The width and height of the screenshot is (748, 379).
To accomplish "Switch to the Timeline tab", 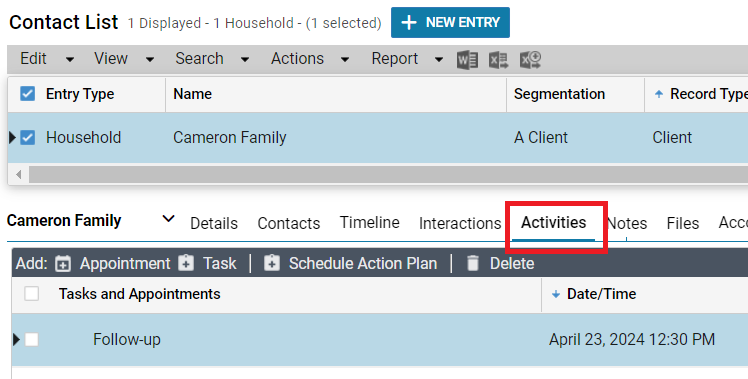I will click(370, 222).
